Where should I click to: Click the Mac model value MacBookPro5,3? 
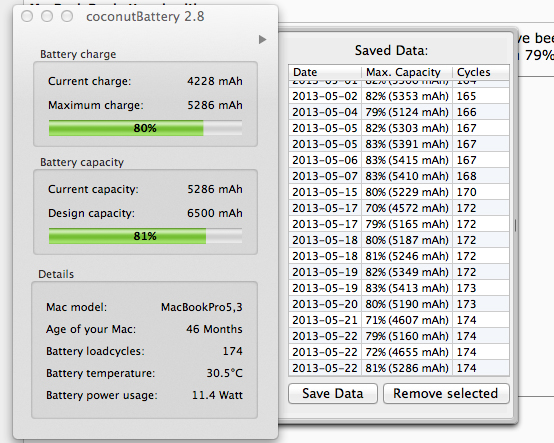coord(202,307)
